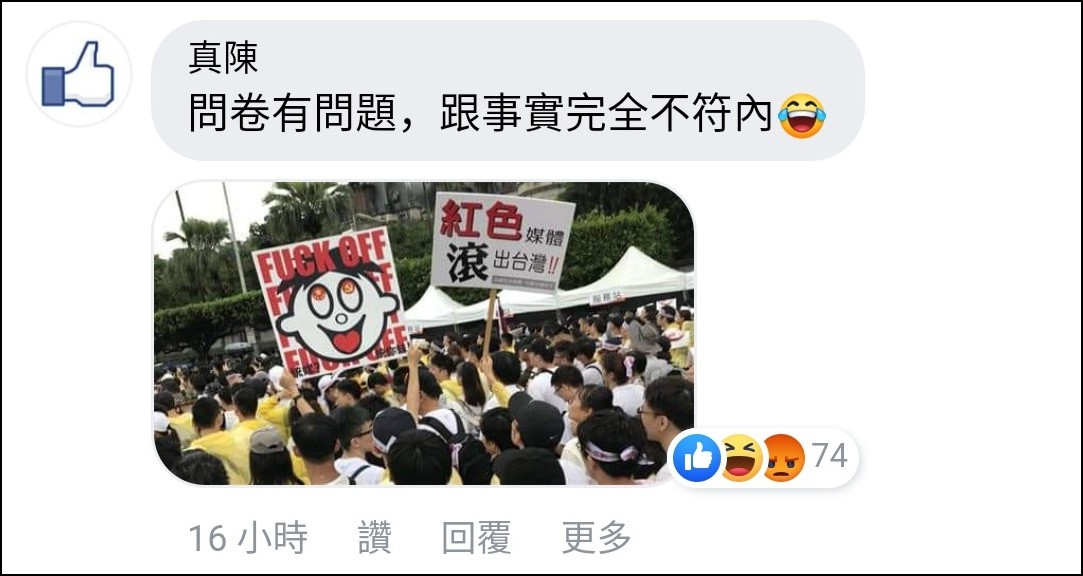Reply using the 回覆 button
The image size is (1083, 576).
476,537
